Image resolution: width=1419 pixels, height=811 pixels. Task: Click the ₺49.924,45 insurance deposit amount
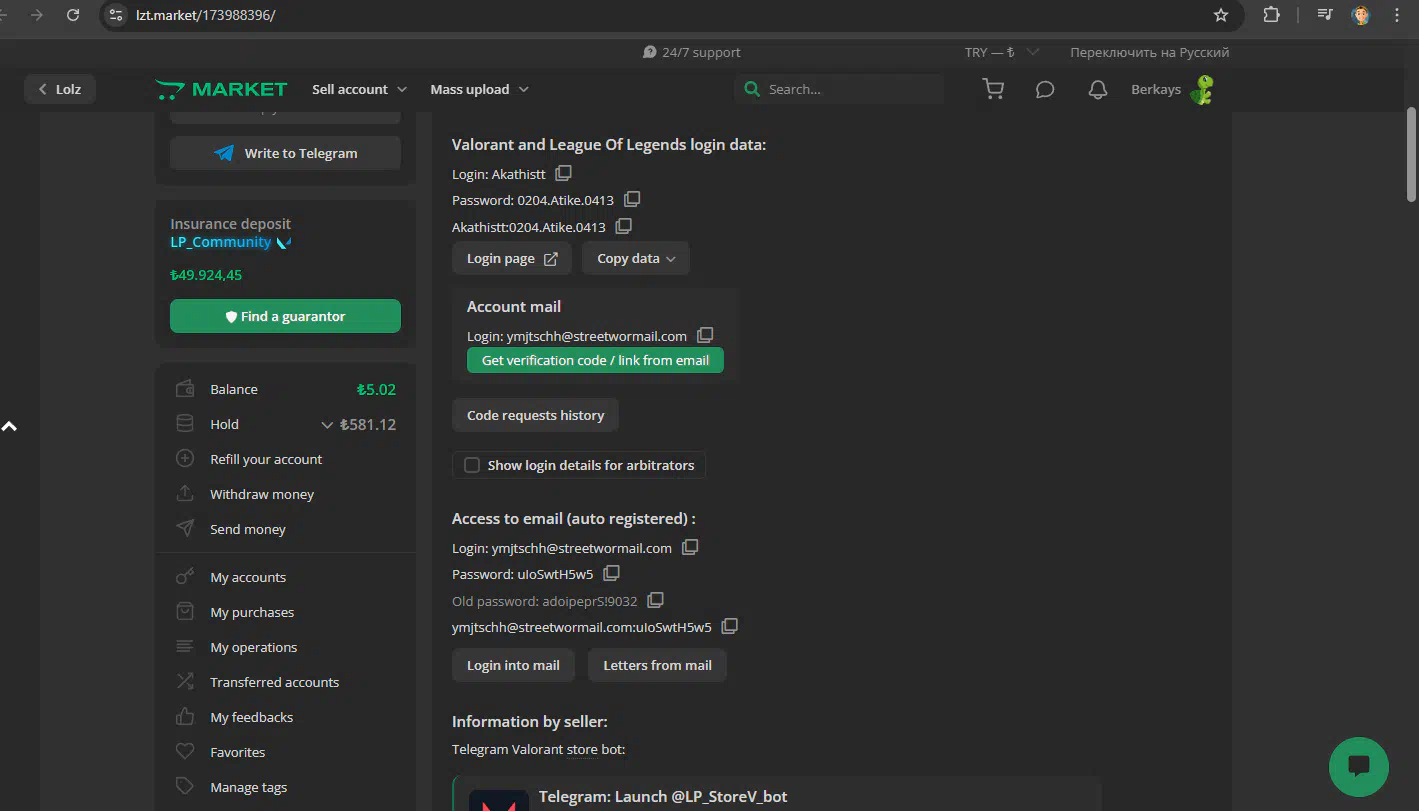point(206,275)
